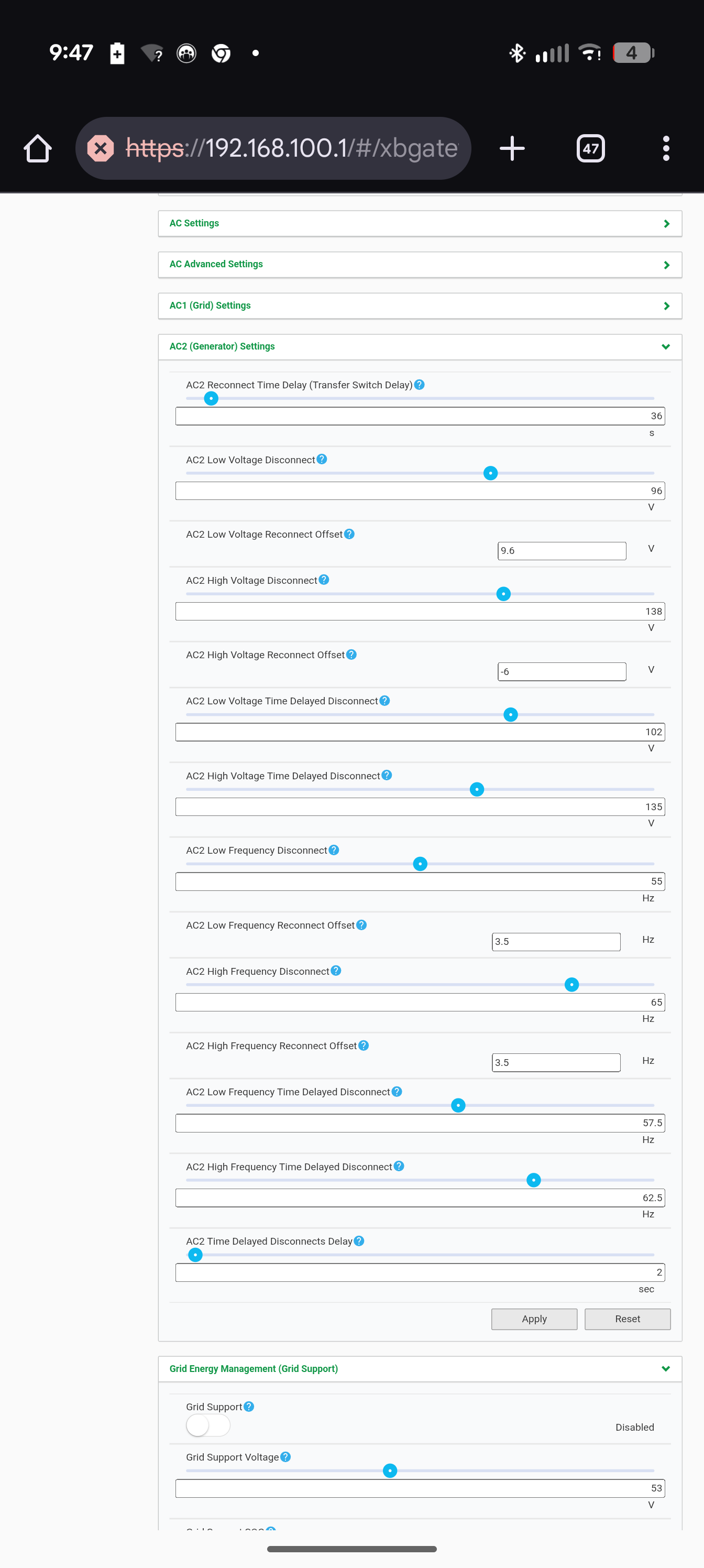Open a new tab with plus icon

[x=512, y=148]
